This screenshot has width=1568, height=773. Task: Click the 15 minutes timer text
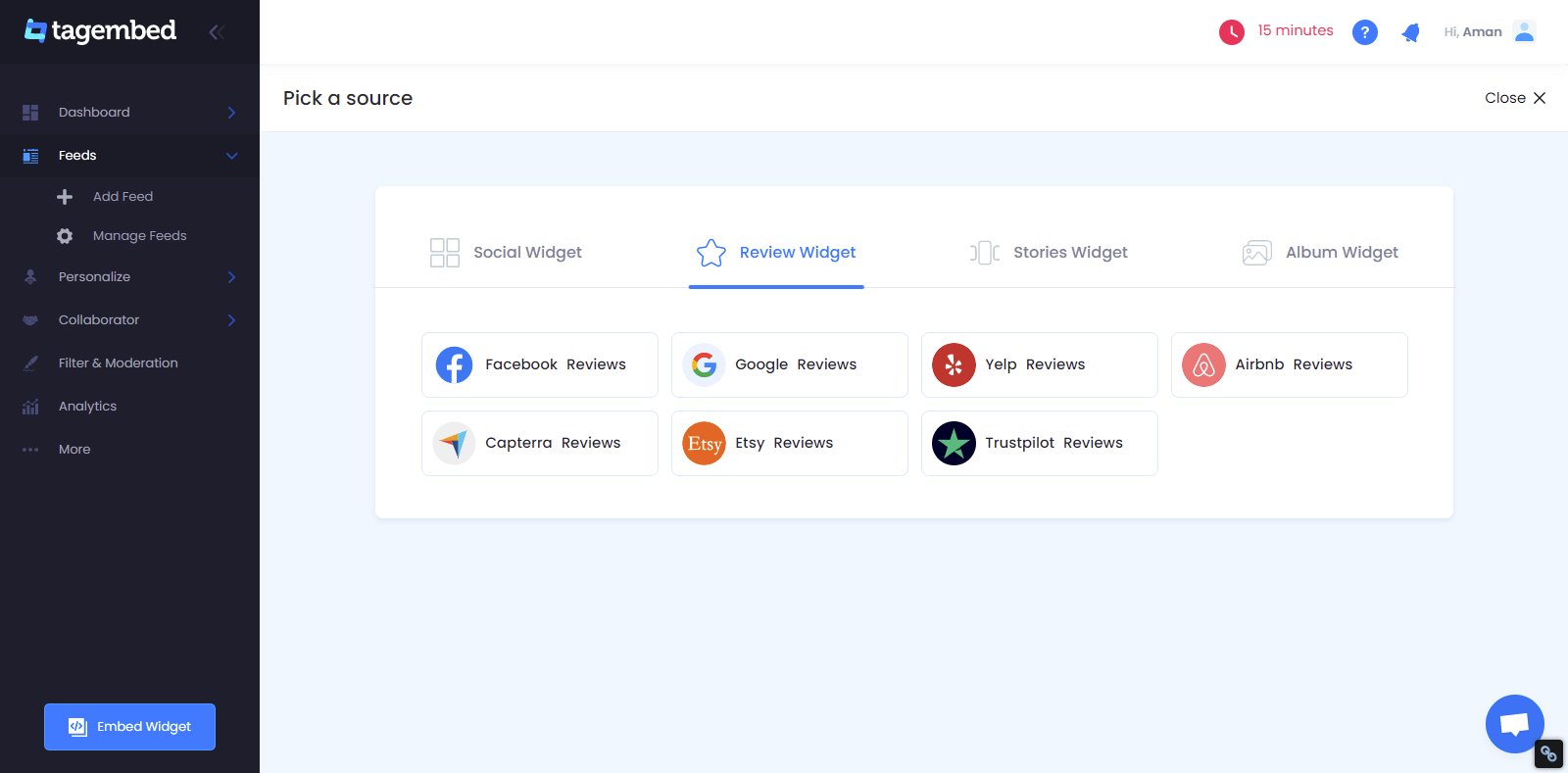pyautogui.click(x=1296, y=30)
